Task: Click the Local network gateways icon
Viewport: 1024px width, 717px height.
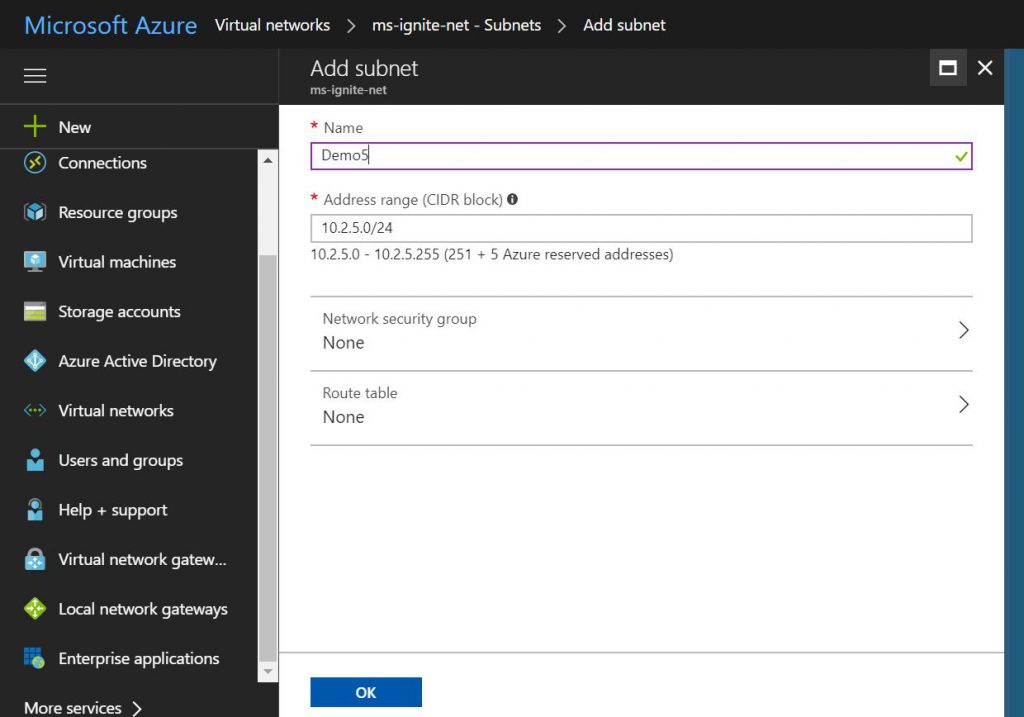Action: 35,609
